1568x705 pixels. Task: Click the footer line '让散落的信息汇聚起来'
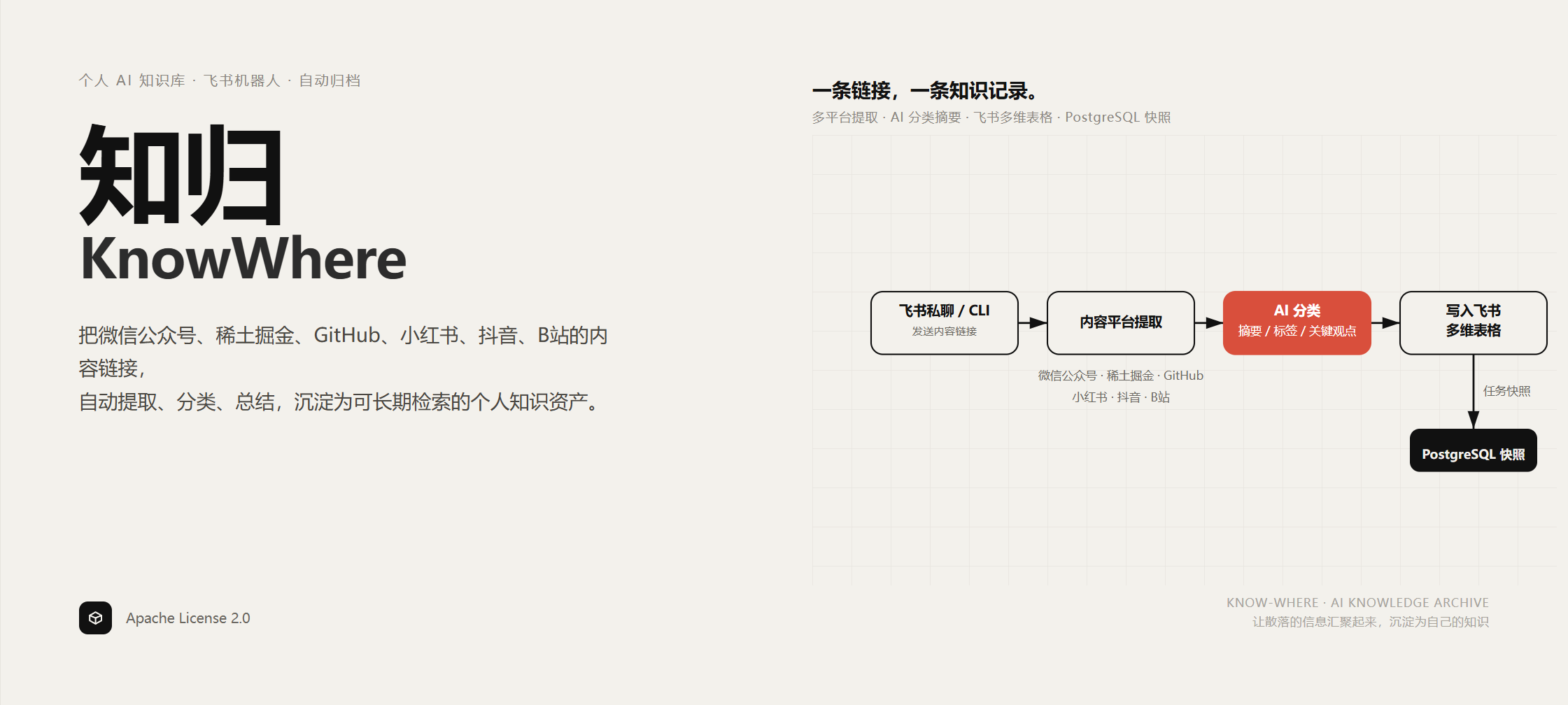(x=1370, y=622)
